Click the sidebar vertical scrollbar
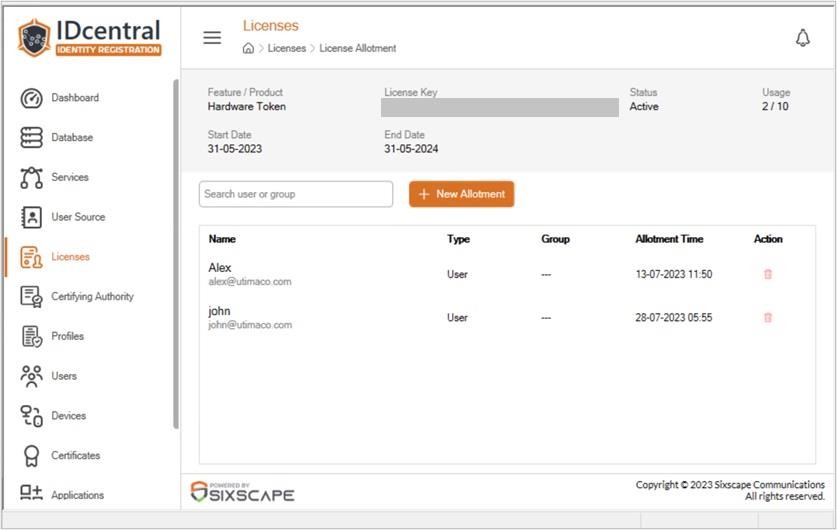The width and height of the screenshot is (837, 530). point(176,254)
